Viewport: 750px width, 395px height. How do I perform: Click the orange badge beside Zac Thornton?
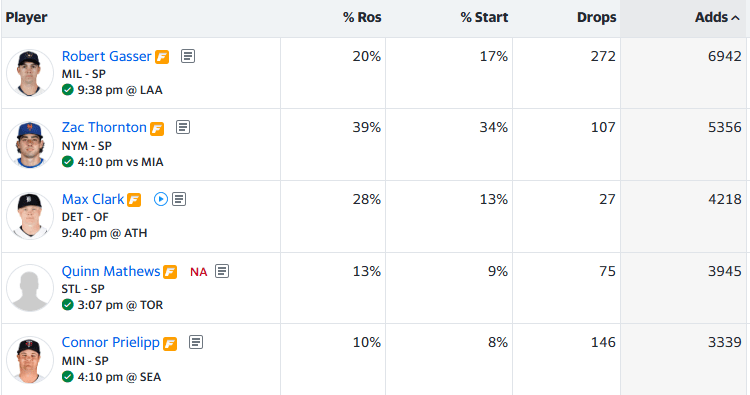(x=157, y=129)
